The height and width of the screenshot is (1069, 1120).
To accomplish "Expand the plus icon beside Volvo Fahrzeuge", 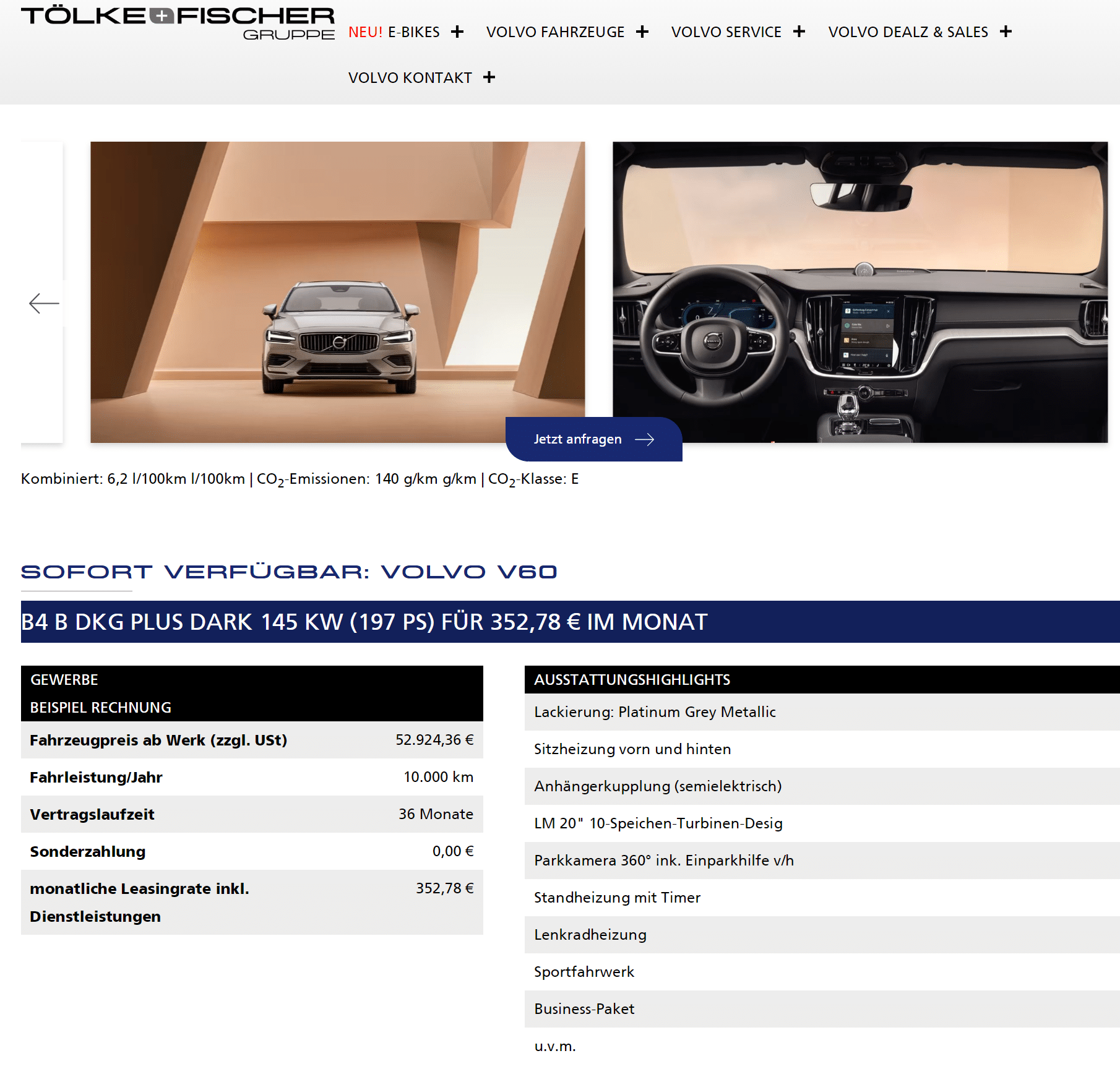I will click(x=642, y=32).
